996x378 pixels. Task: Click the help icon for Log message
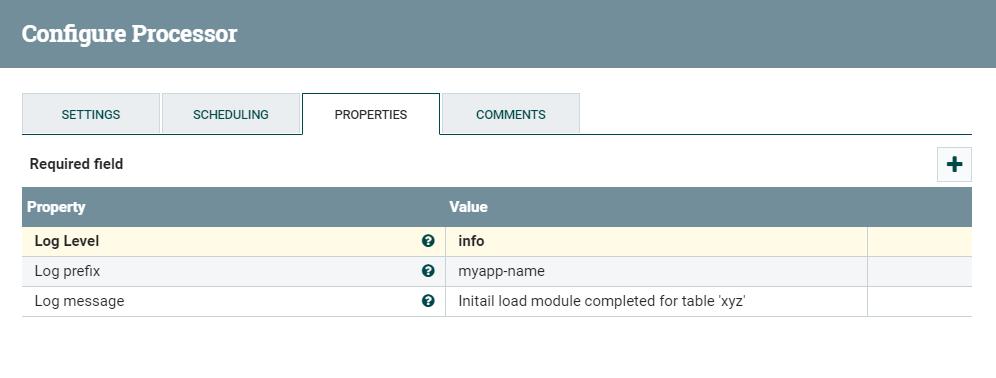[x=428, y=300]
